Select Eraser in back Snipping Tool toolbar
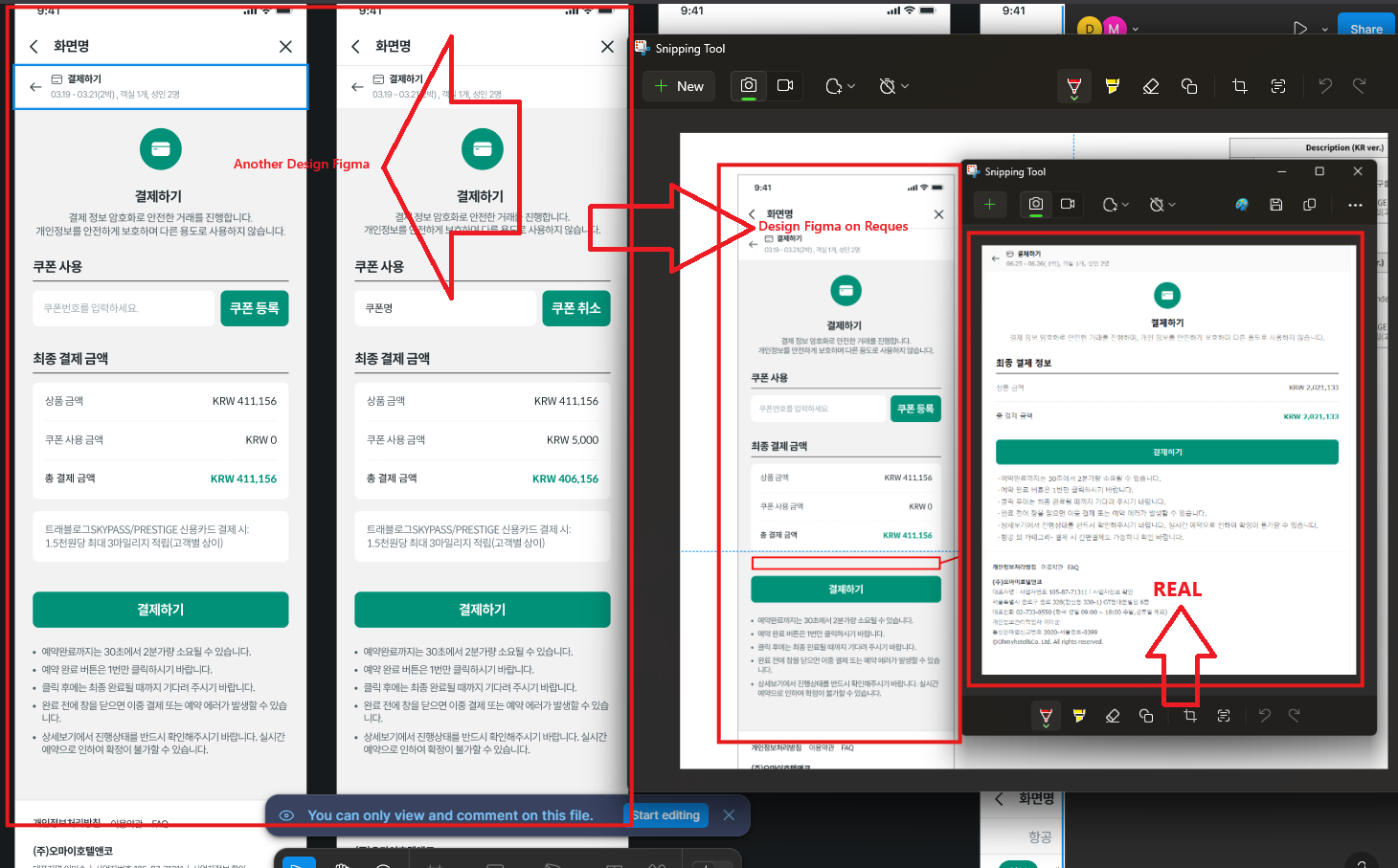 click(1151, 86)
